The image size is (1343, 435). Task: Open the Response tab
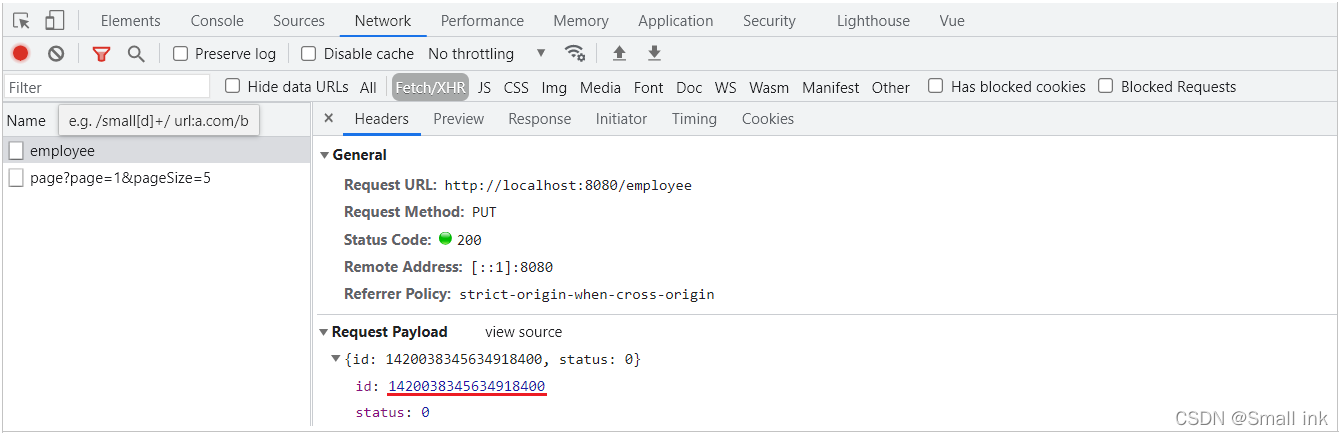540,118
